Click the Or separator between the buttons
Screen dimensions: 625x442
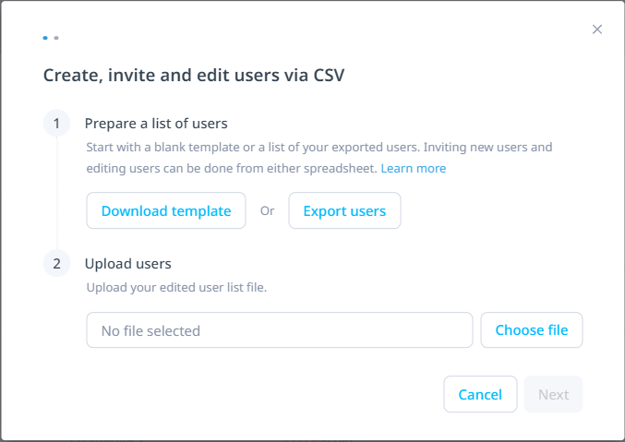click(x=267, y=210)
